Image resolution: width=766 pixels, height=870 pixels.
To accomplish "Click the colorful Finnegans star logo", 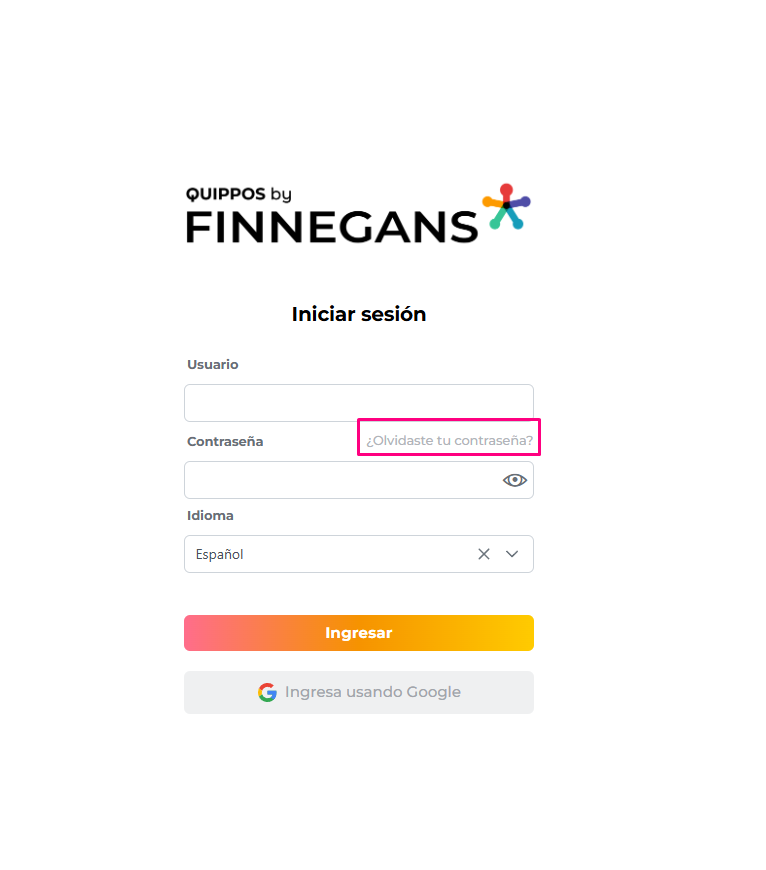I will point(506,206).
